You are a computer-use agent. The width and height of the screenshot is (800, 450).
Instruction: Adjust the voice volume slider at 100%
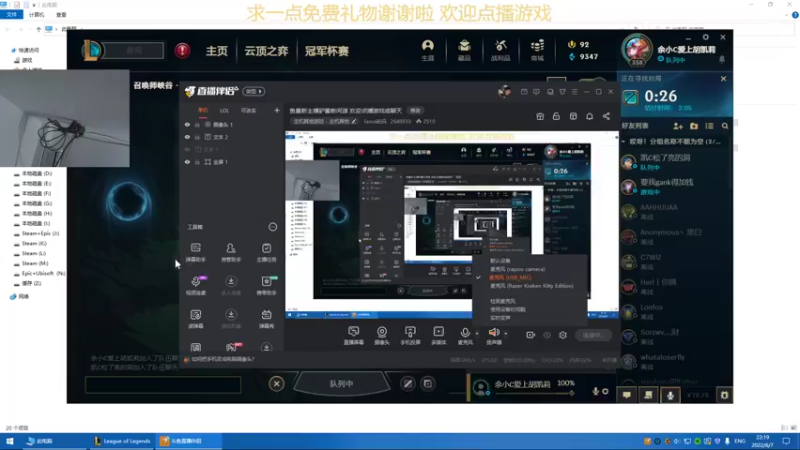click(x=534, y=393)
